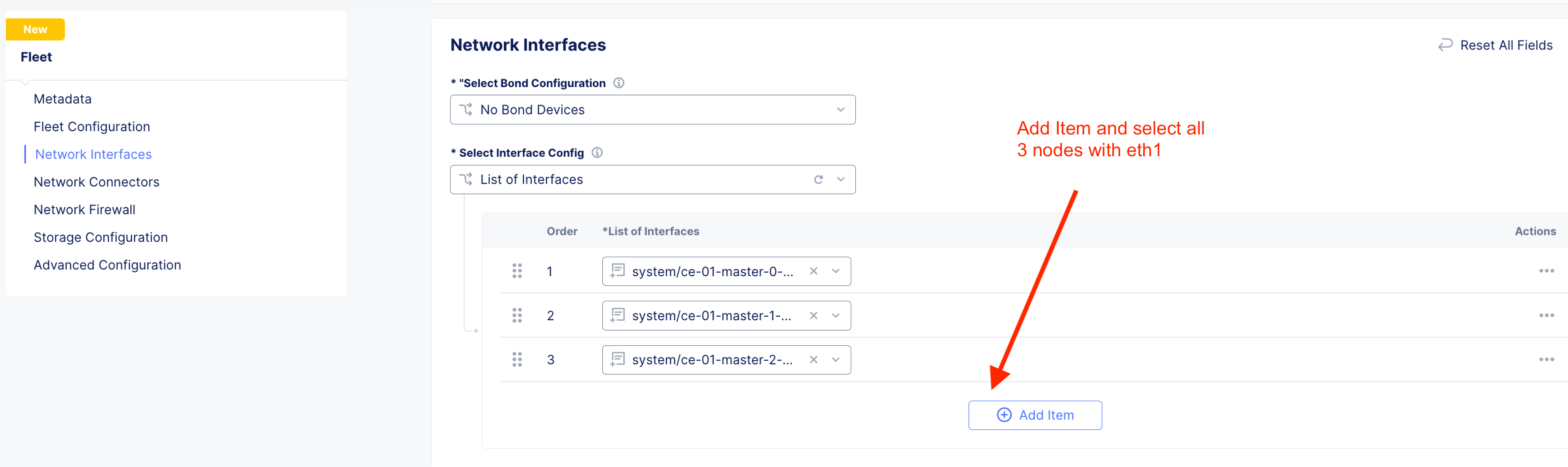Image resolution: width=1568 pixels, height=467 pixels.
Task: Clear the ce-01-master-2 interface selection
Action: point(813,360)
